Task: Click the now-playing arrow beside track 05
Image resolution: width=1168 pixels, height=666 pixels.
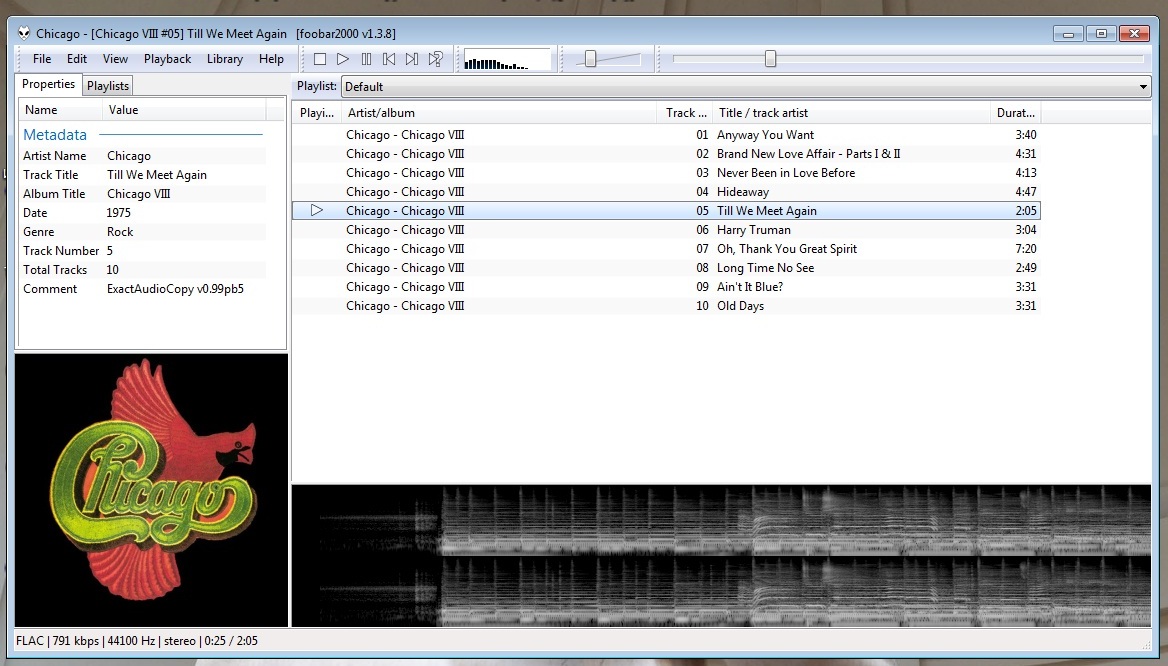Action: [317, 211]
